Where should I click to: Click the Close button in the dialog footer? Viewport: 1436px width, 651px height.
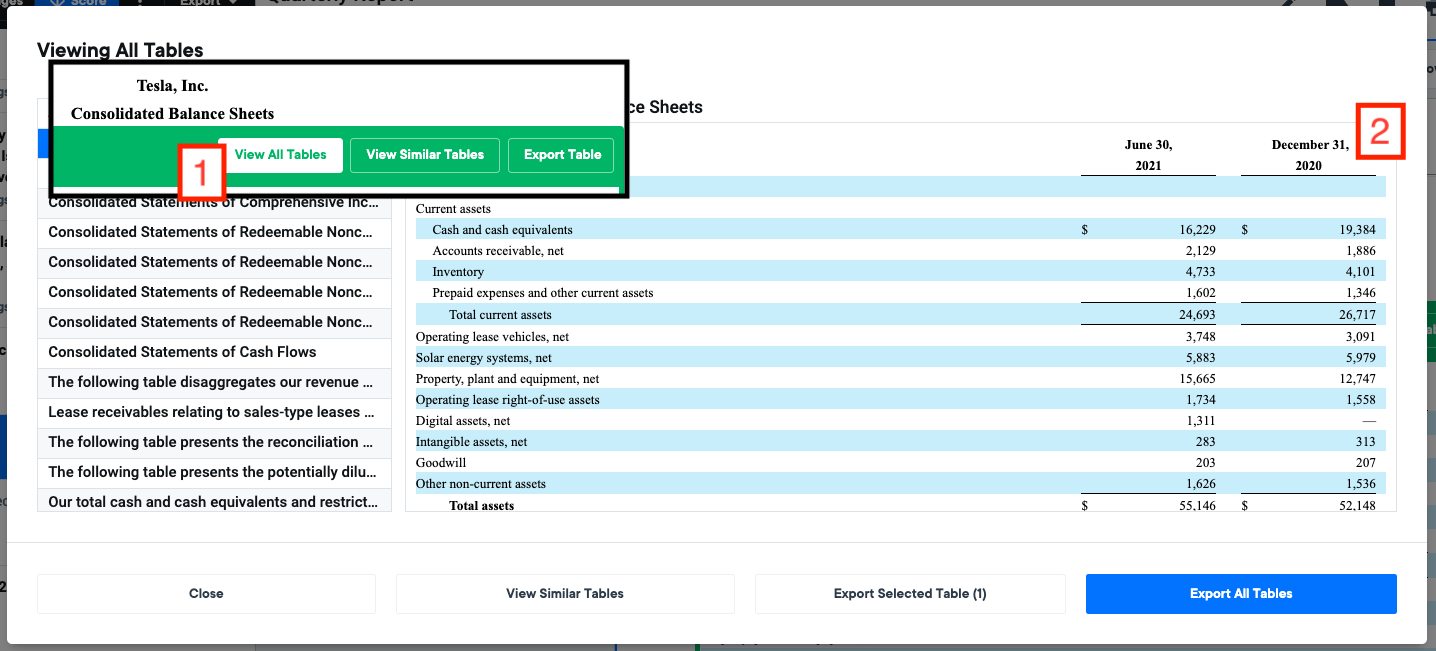[x=206, y=593]
